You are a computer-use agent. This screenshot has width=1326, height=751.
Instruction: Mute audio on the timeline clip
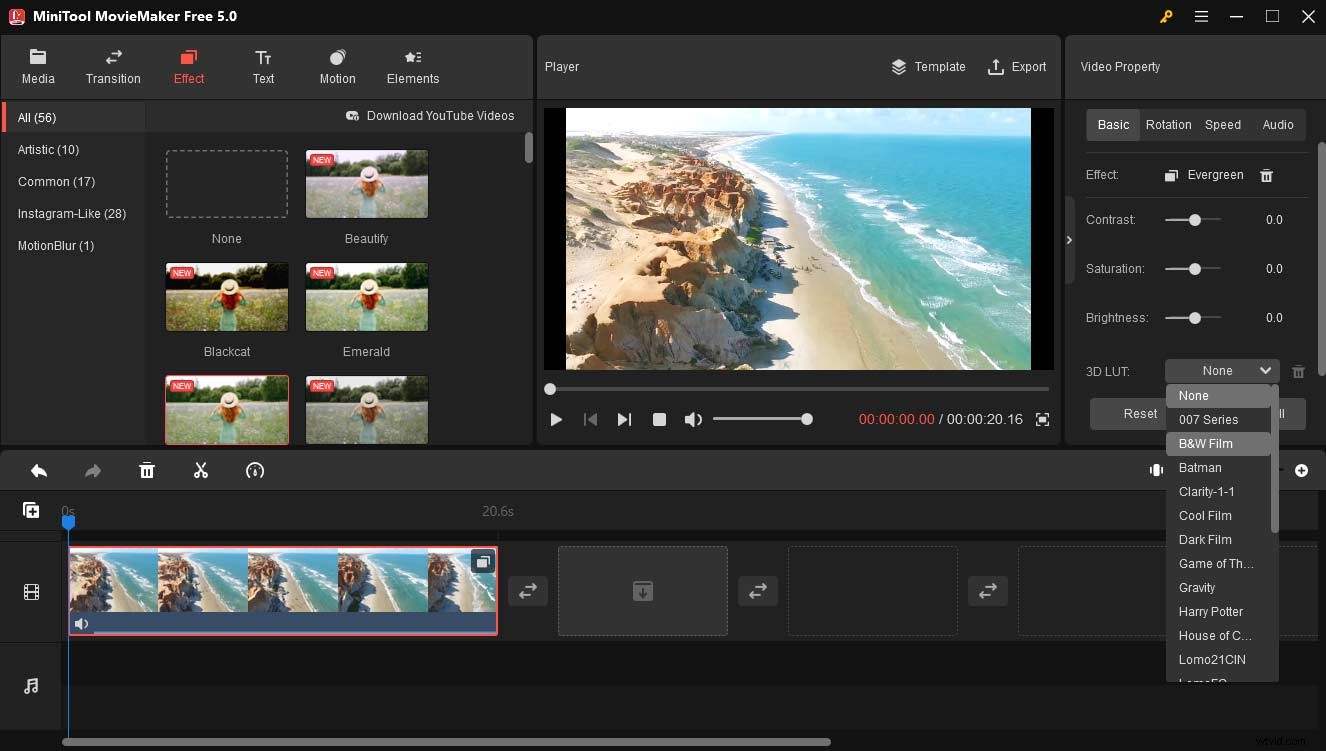81,623
